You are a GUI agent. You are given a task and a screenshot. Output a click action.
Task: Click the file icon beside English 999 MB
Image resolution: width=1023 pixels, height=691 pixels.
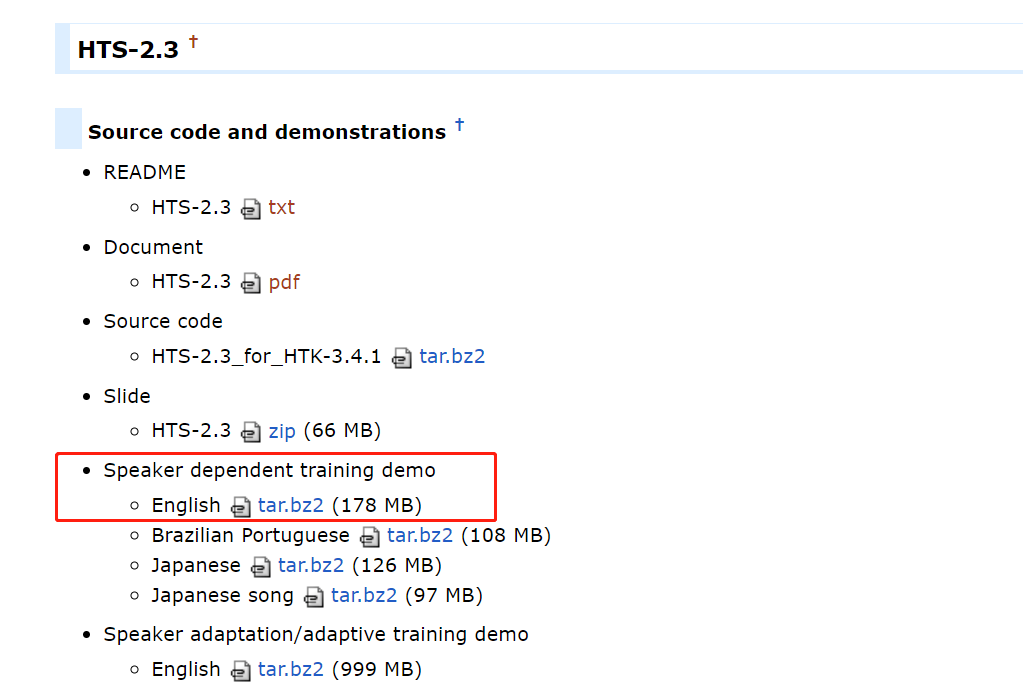pyautogui.click(x=240, y=671)
